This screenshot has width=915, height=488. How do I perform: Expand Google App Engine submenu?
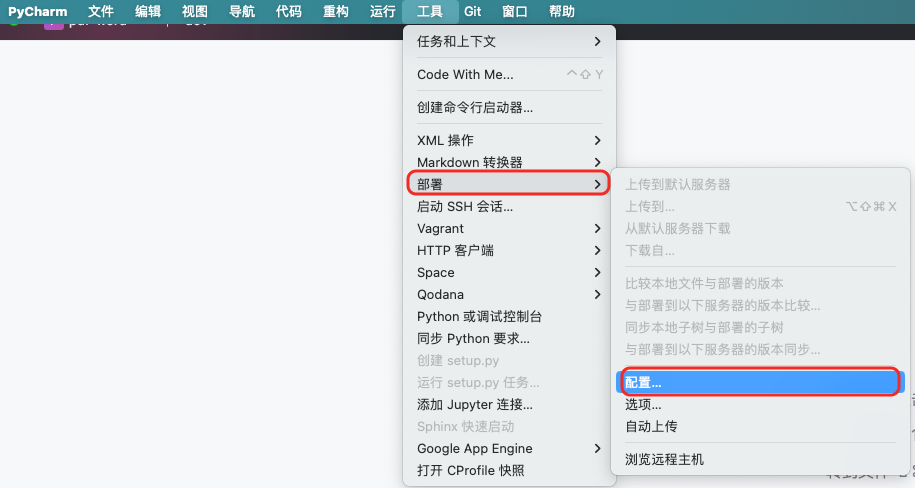(509, 448)
